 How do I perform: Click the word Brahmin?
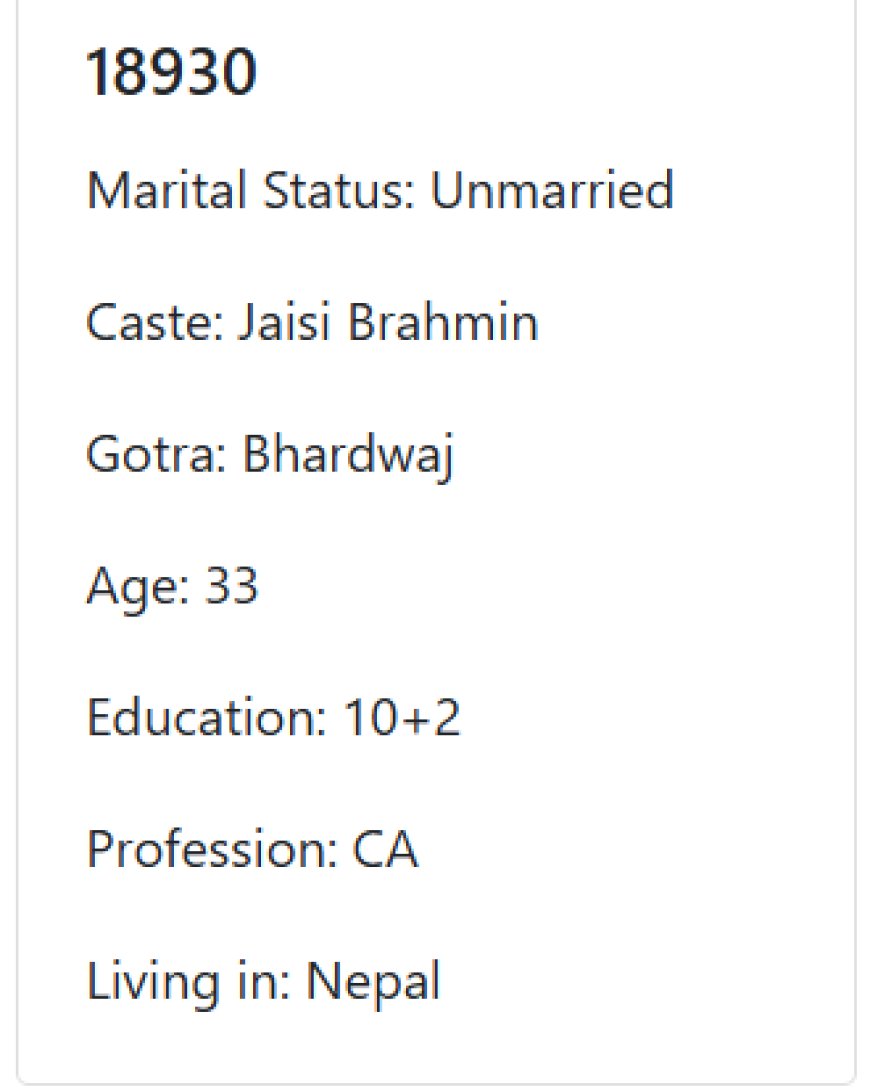[443, 321]
